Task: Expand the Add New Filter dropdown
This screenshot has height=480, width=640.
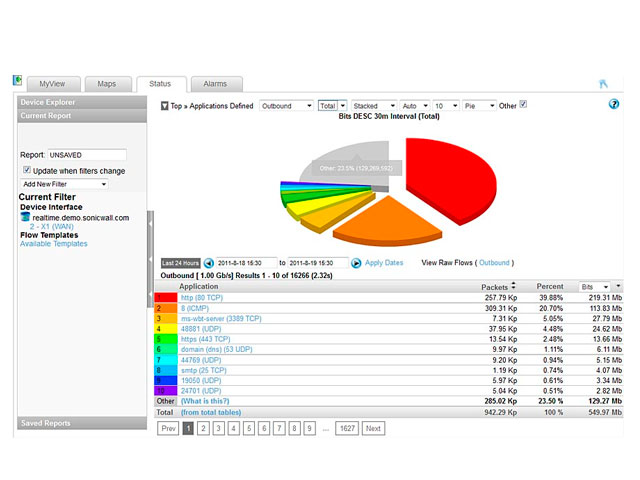Action: pyautogui.click(x=64, y=184)
